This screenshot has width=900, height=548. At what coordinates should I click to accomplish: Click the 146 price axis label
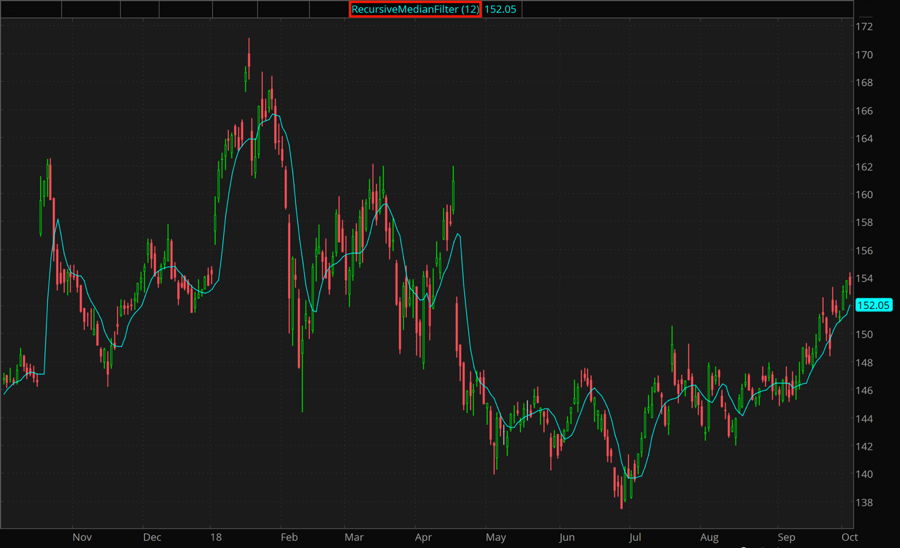tap(866, 390)
